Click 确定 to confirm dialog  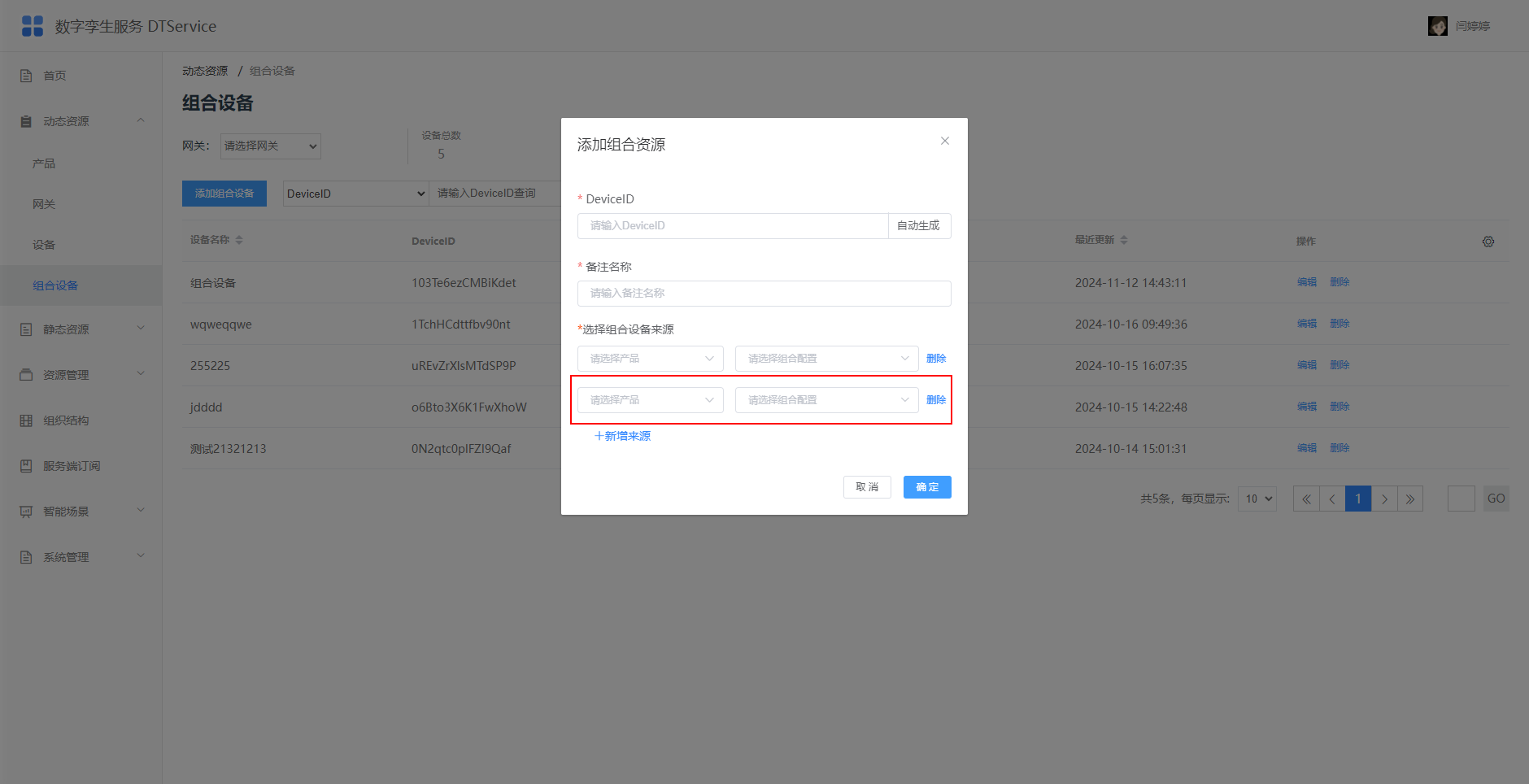[x=927, y=487]
